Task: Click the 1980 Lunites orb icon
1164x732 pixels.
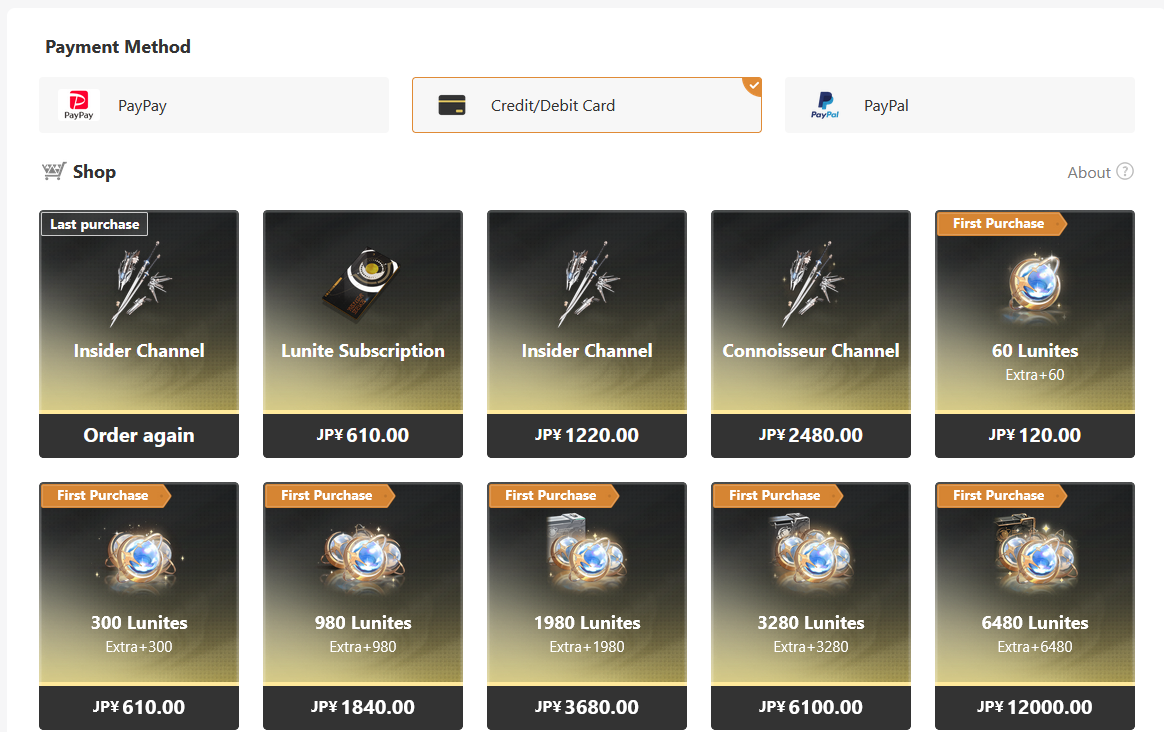Action: tap(586, 555)
